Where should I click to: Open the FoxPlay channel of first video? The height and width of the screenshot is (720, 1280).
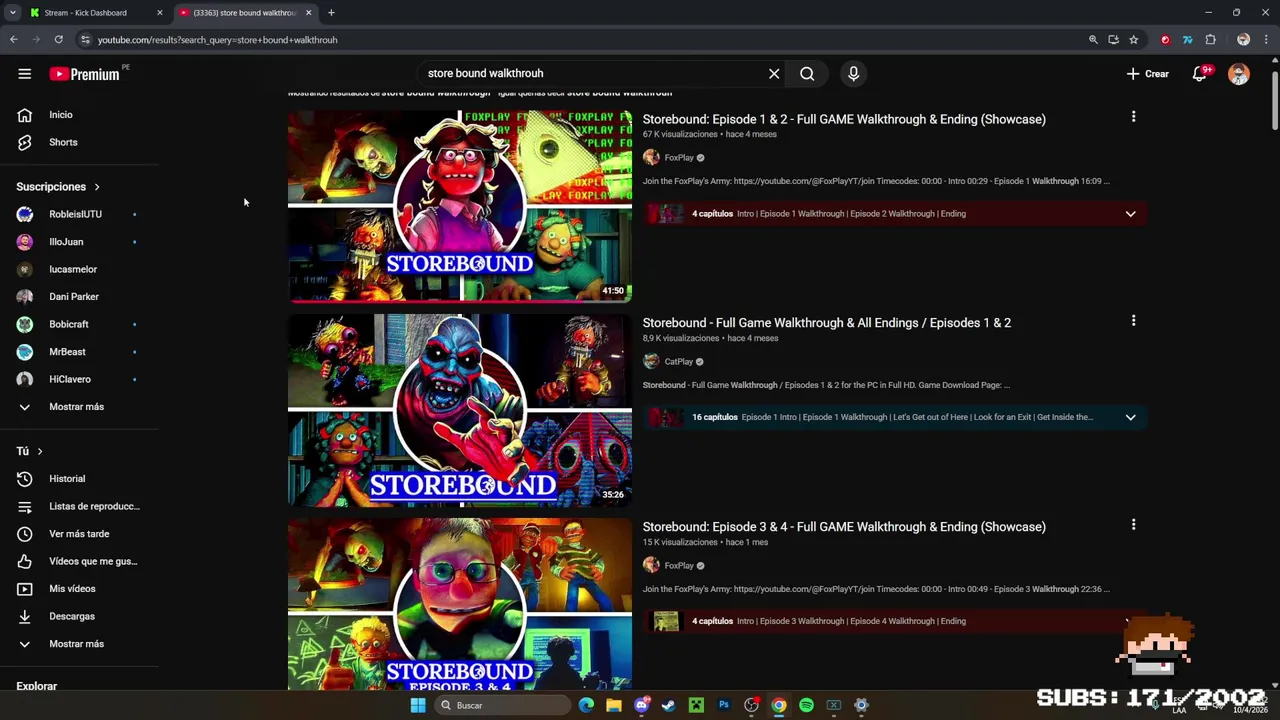pos(679,158)
